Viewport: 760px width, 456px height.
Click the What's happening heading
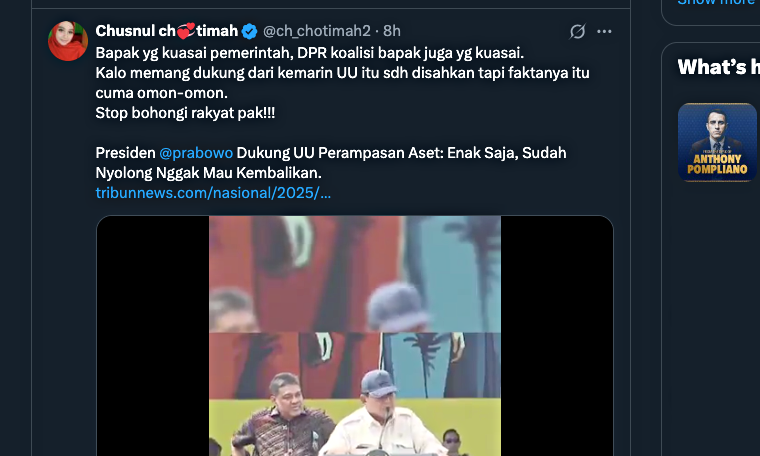point(718,67)
